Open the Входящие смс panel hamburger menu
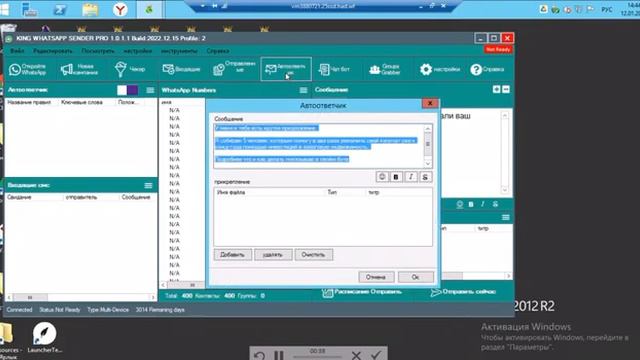Image resolution: width=640 pixels, height=360 pixels. [148, 186]
